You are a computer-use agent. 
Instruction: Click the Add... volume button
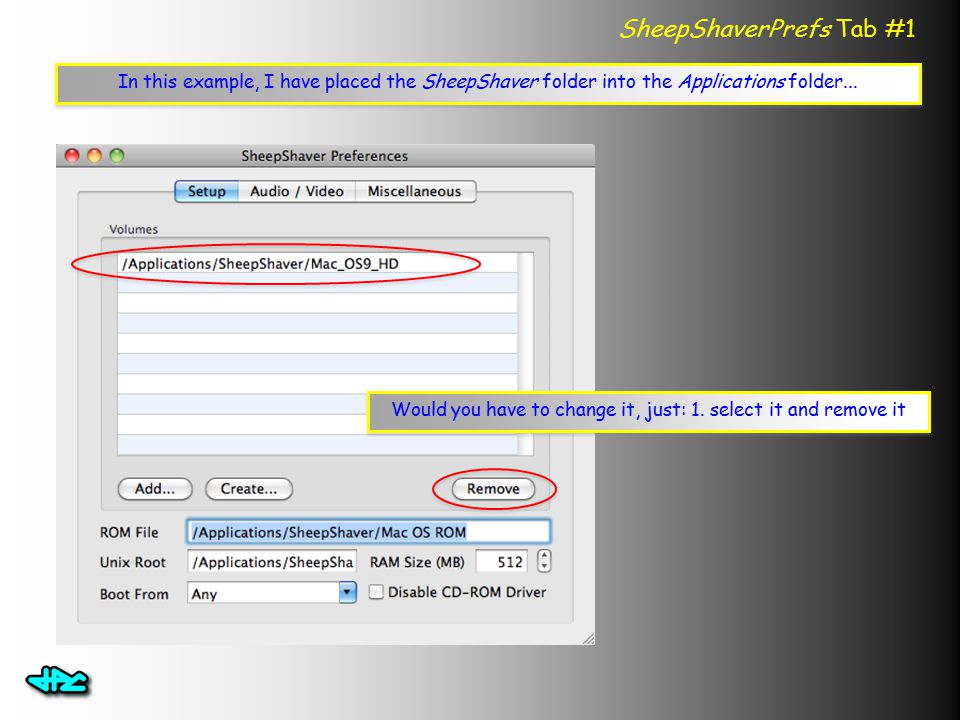click(155, 489)
